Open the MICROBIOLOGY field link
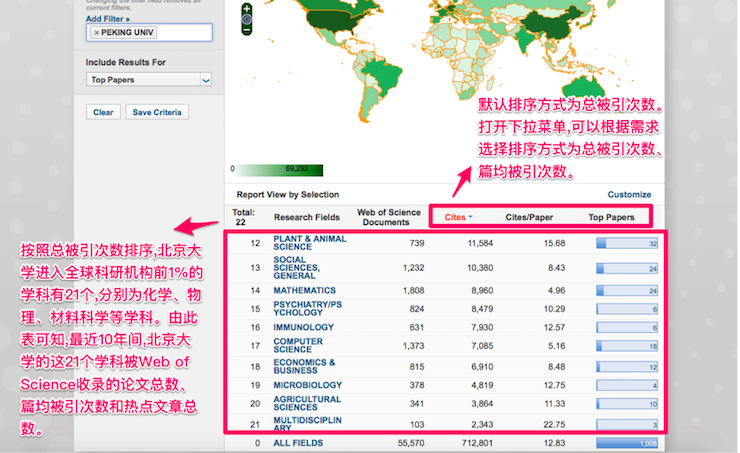Viewport: 740px width, 453px height. click(x=308, y=385)
